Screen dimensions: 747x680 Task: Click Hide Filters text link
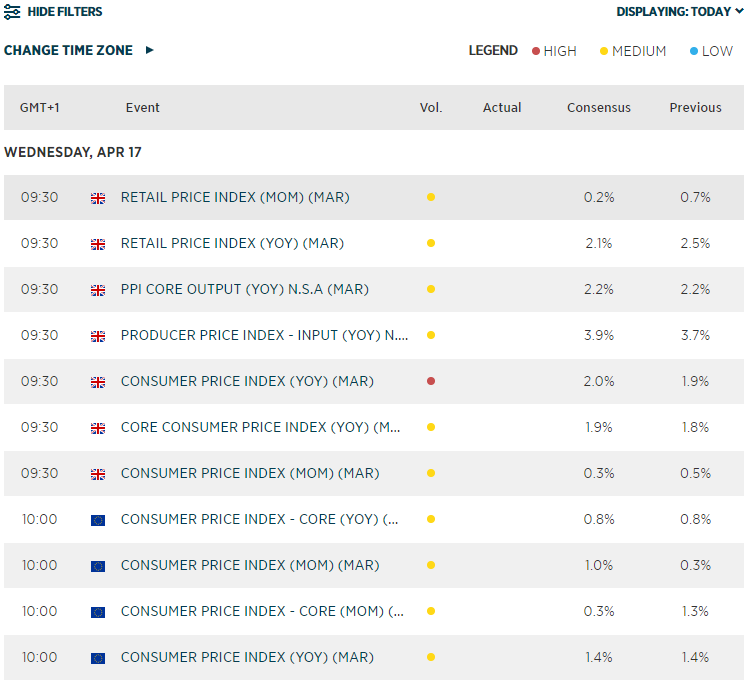point(65,12)
